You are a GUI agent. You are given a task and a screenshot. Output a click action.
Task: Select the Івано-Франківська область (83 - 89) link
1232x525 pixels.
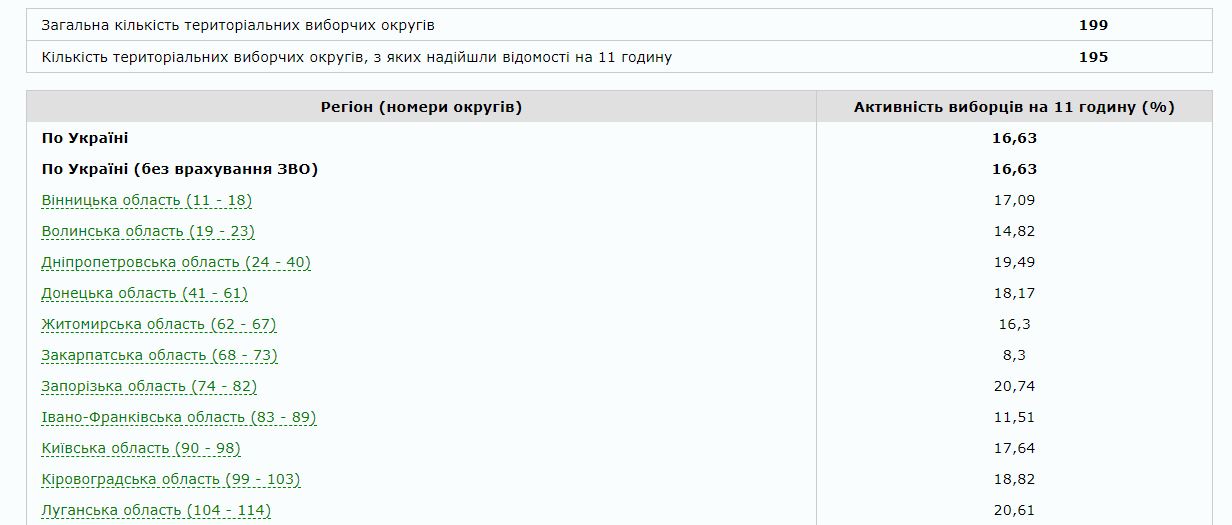(x=179, y=417)
